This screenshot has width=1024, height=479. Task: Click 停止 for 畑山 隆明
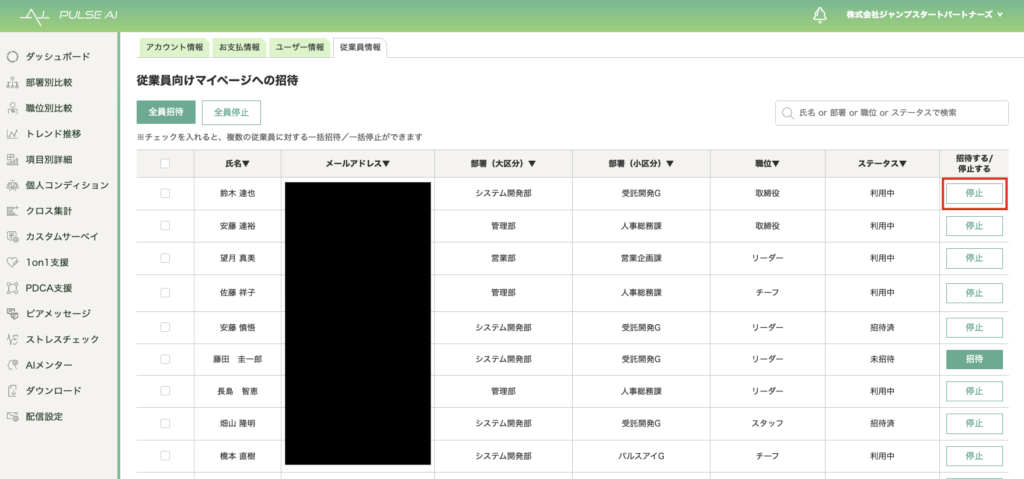(974, 423)
